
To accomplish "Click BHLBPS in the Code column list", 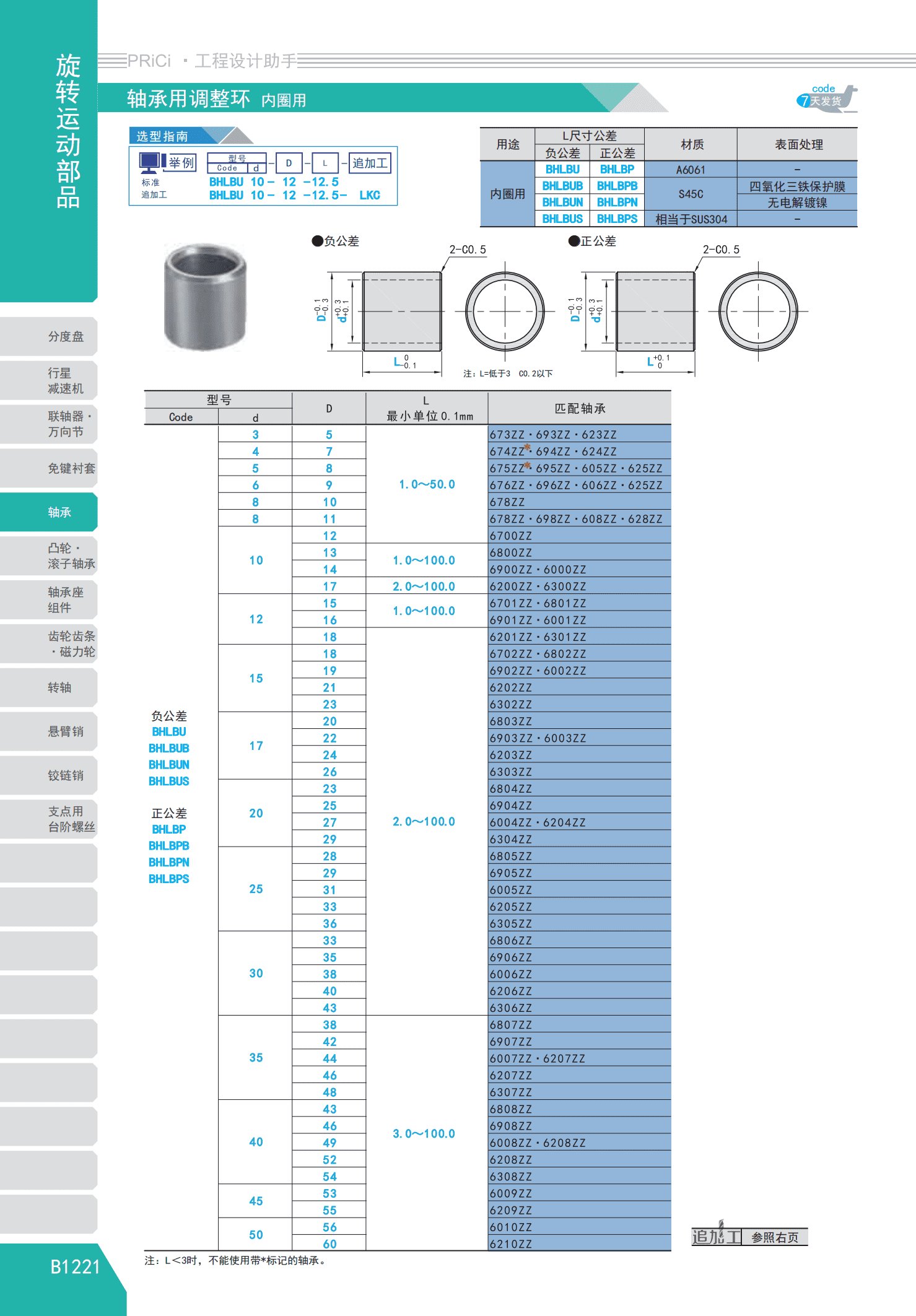I will pos(169,879).
